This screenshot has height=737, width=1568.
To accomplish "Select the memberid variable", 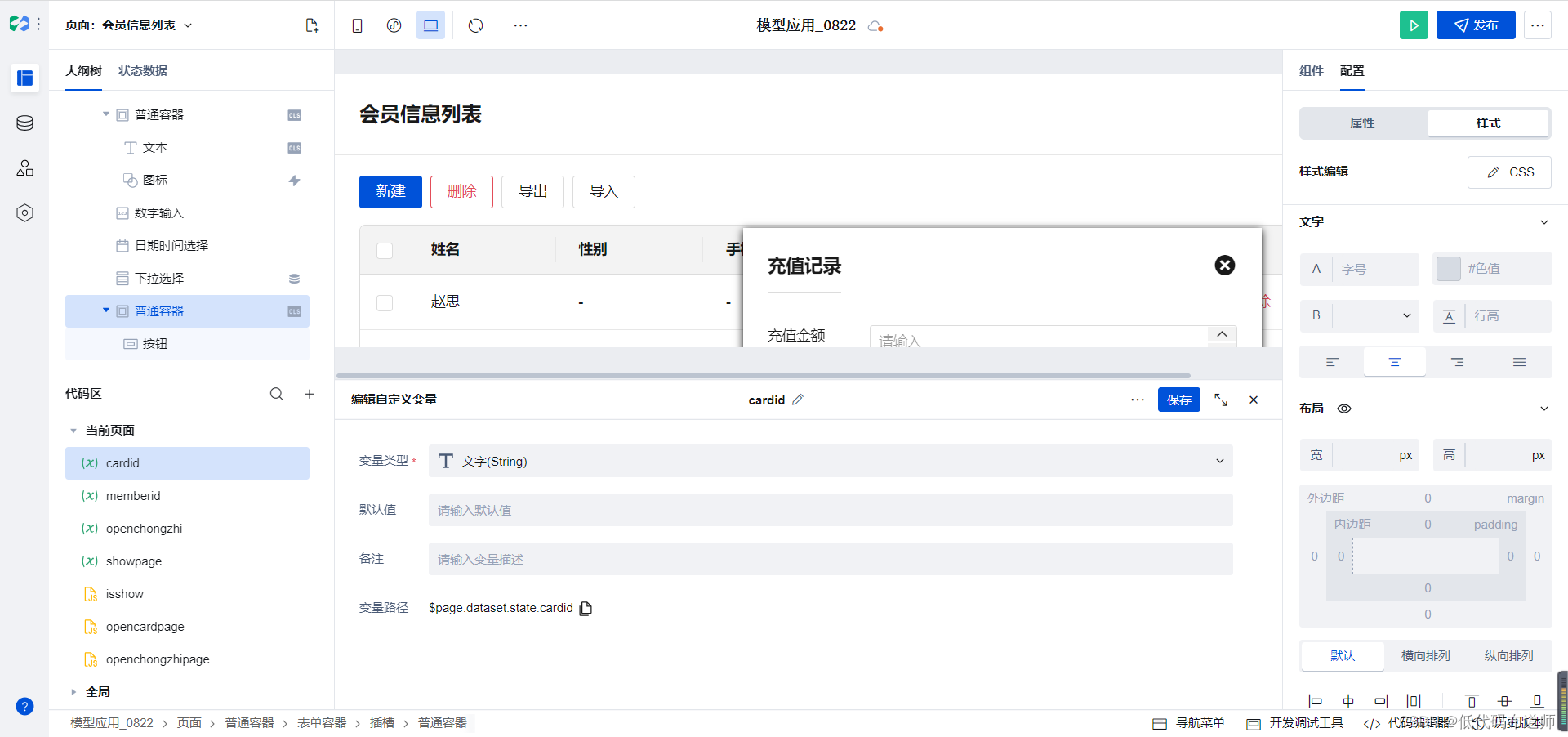I will [187, 496].
